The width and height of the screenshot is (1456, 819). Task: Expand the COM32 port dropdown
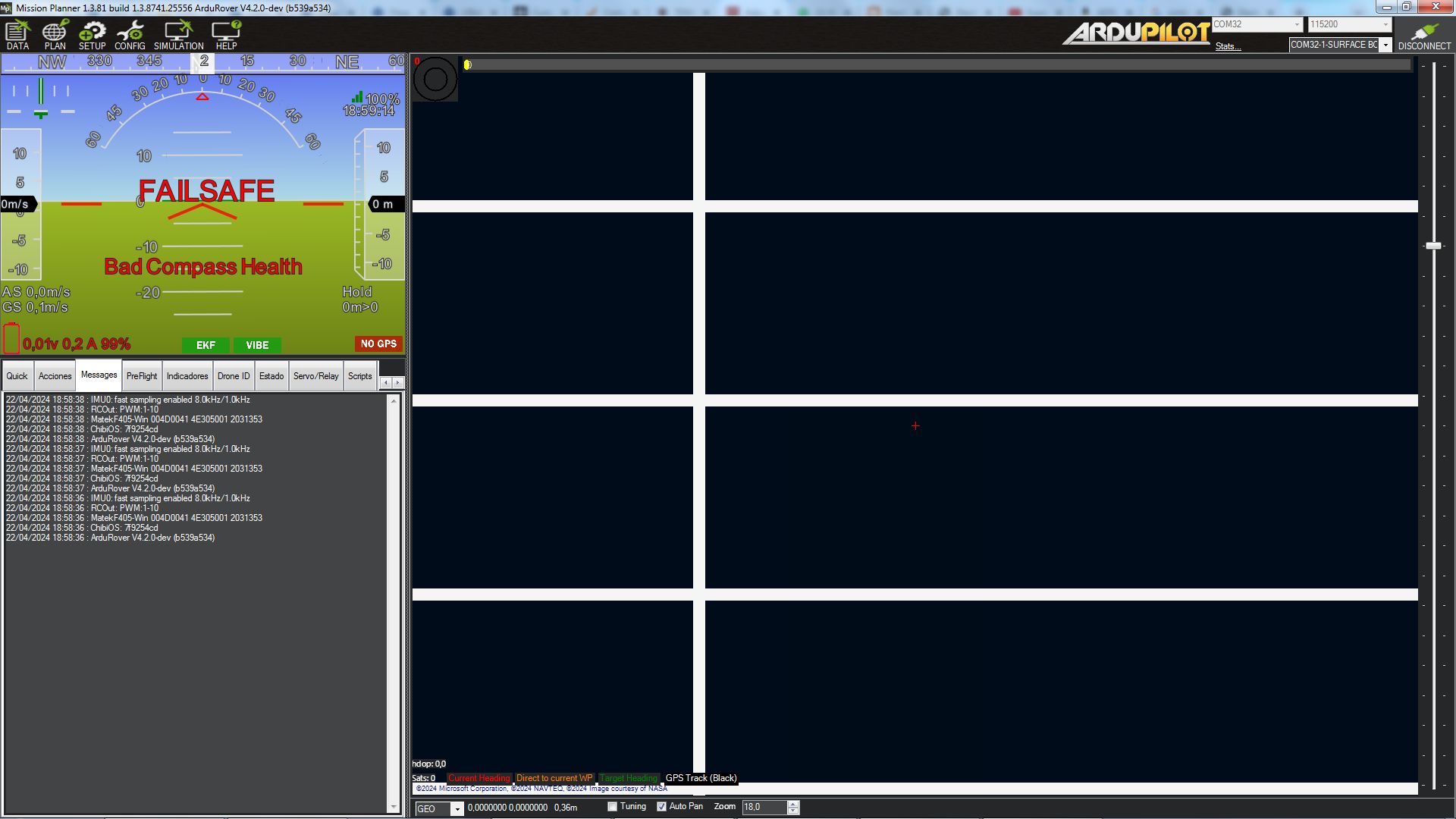[1296, 25]
